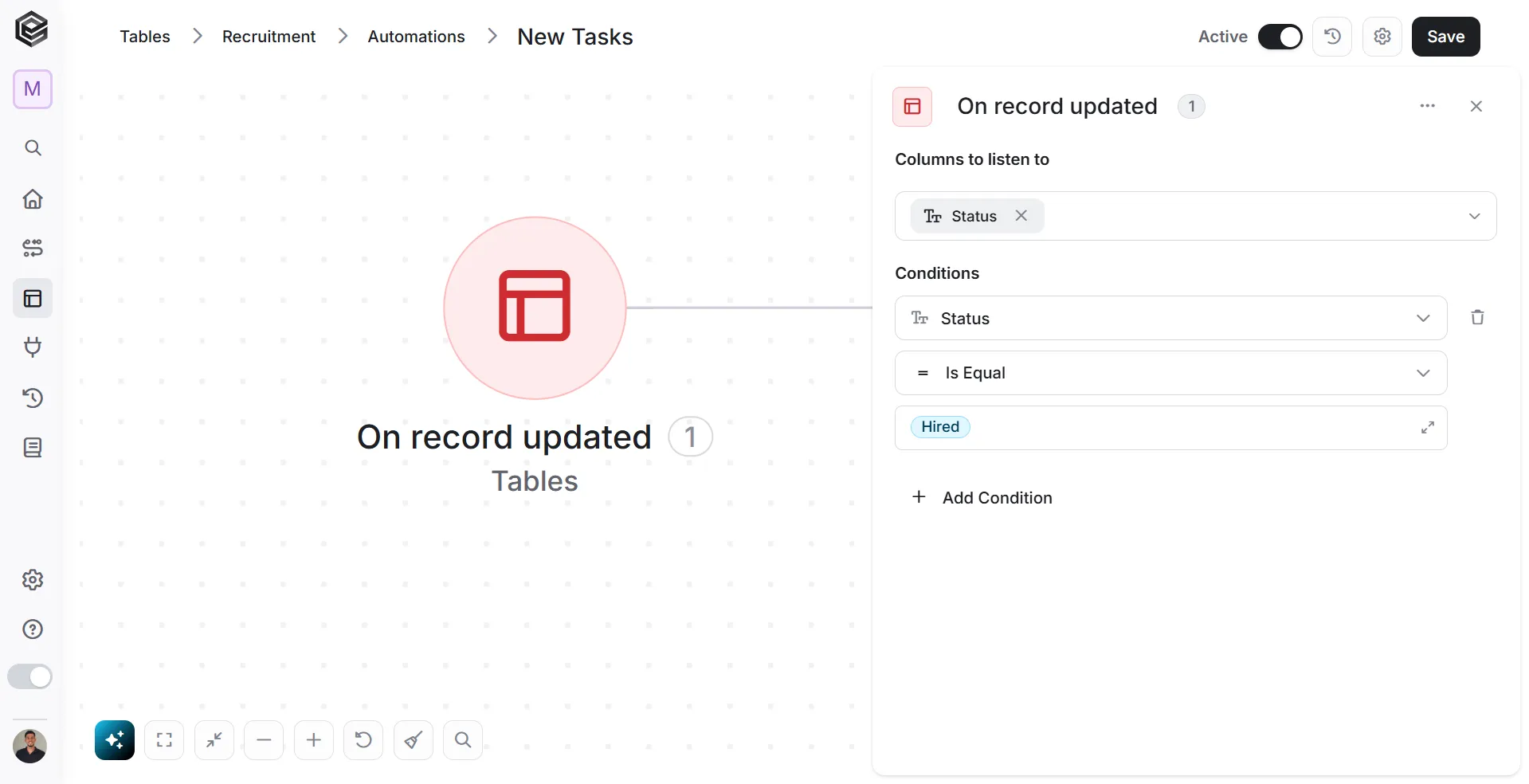The image size is (1529, 784).
Task: Navigate to Automations breadcrumb
Action: (416, 37)
